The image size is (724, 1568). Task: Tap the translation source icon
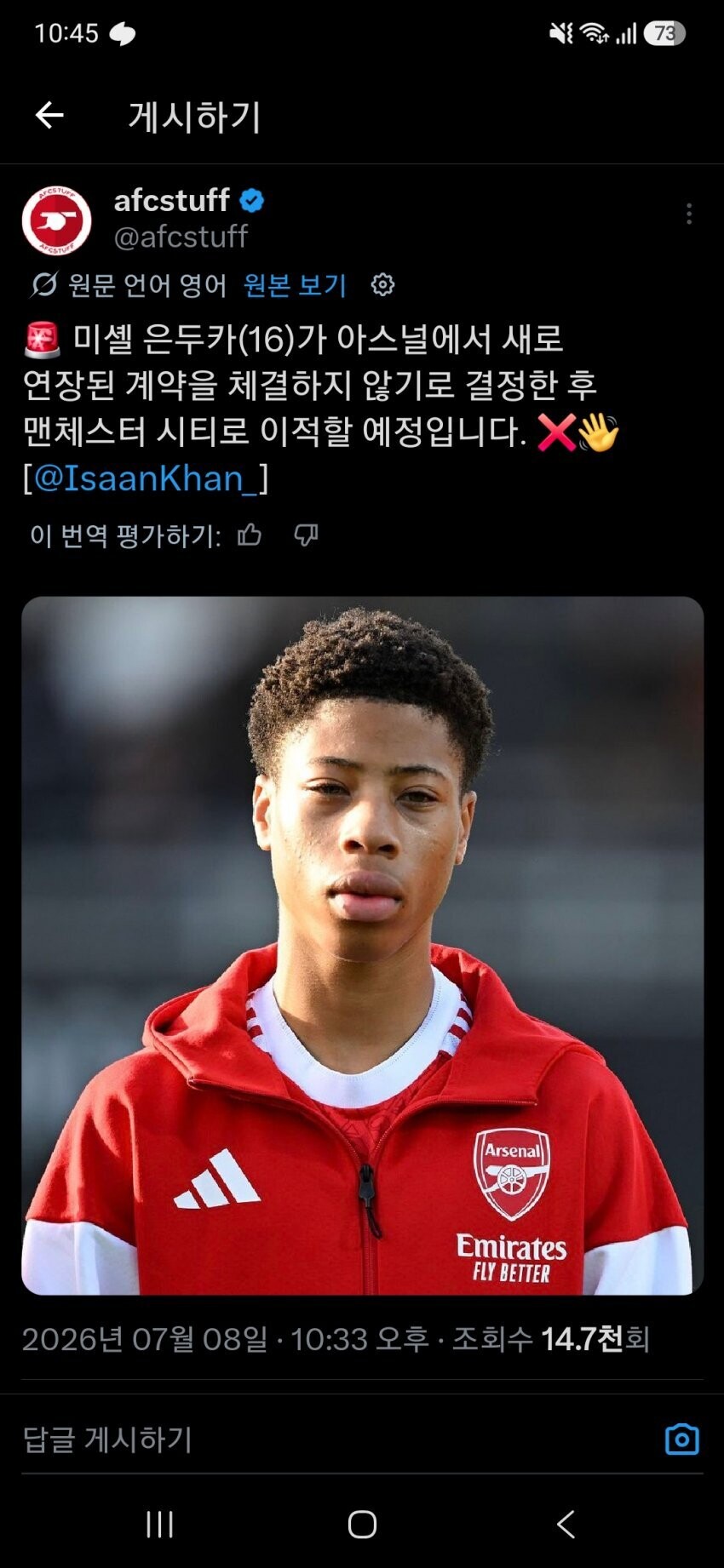pos(43,284)
